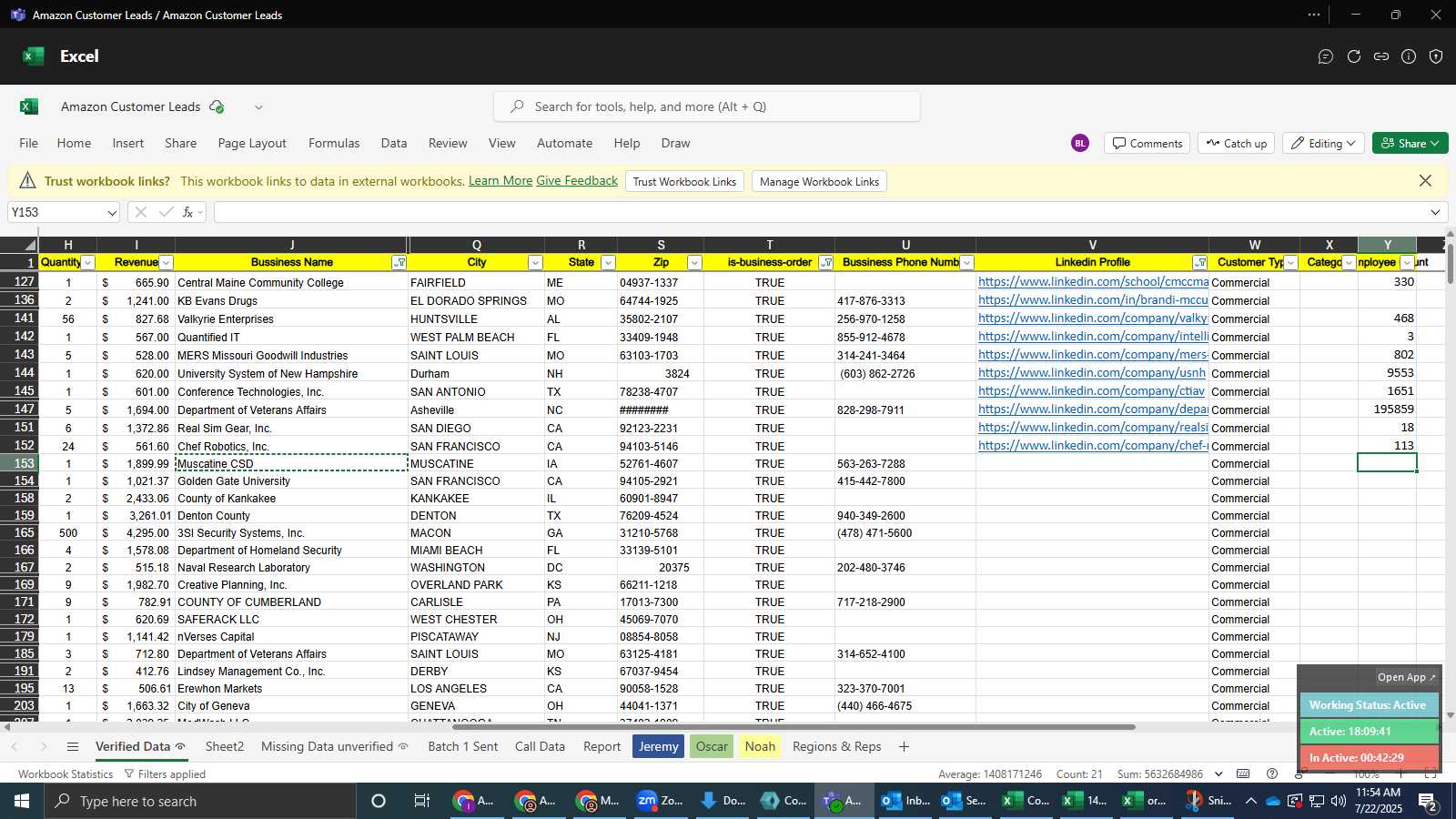Click the horizontal scrollbar thumb
The width and height of the screenshot is (1456, 819).
794,727
